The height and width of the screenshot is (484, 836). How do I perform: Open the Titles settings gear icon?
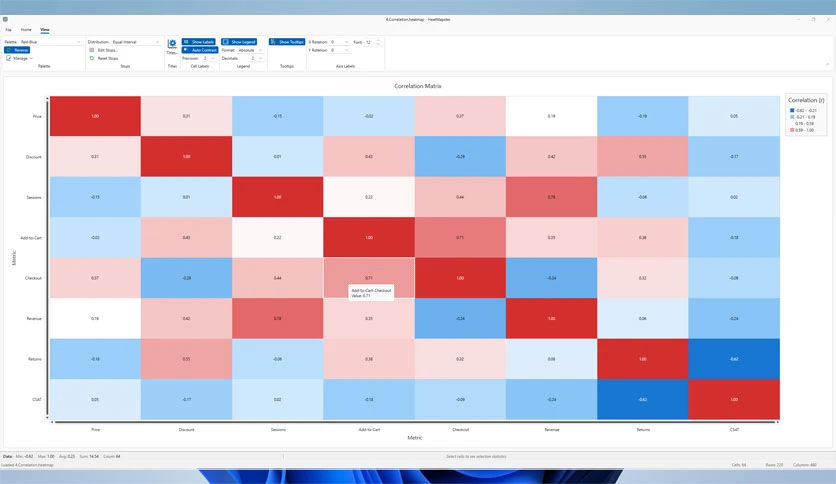(172, 44)
